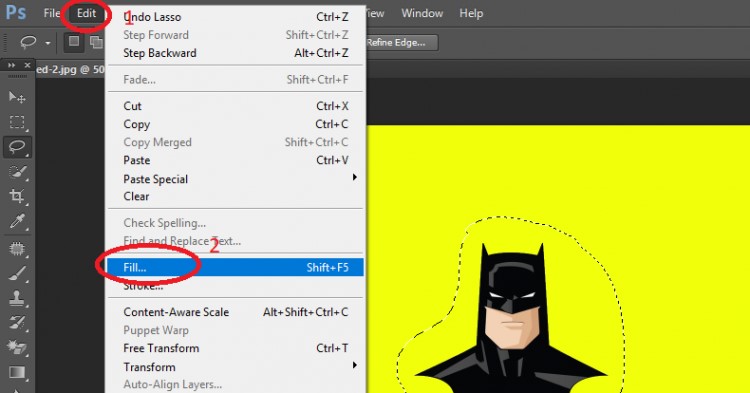Expand the toolbox panel with double arrows

(11, 65)
